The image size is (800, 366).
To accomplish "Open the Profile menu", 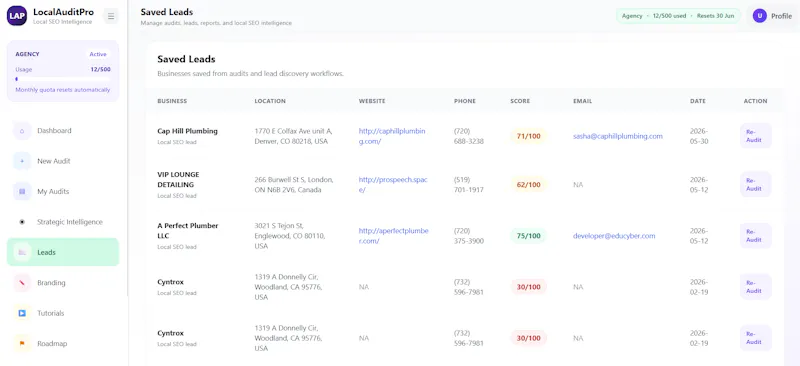I will tap(772, 16).
